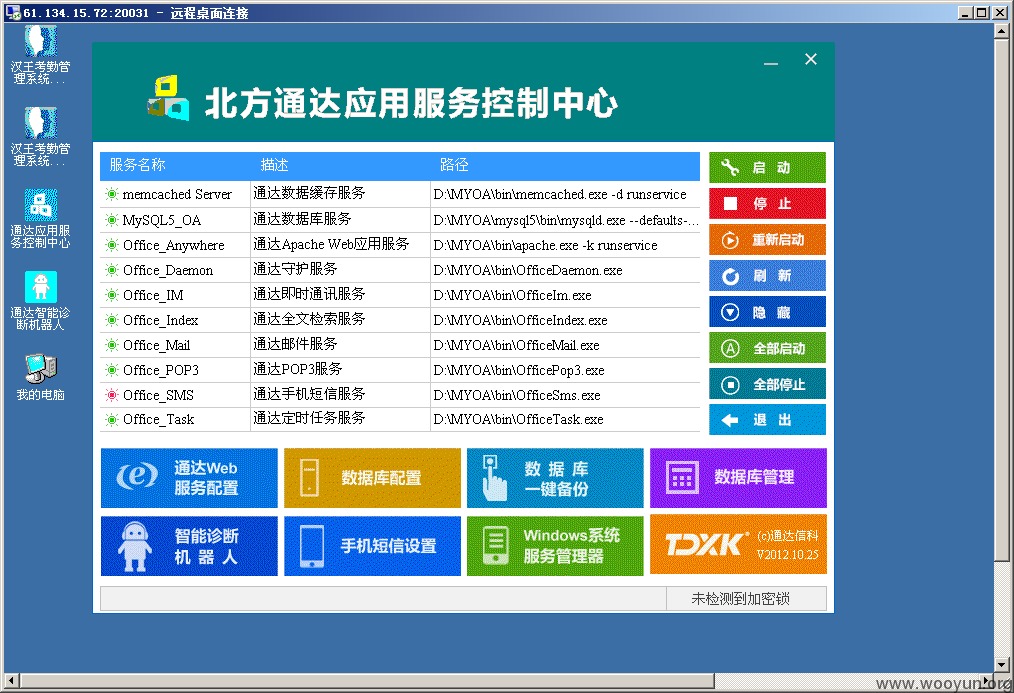The width and height of the screenshot is (1014, 693).
Task: Open the 汉王考勤管理系统 desktop icon at top
Action: click(40, 54)
